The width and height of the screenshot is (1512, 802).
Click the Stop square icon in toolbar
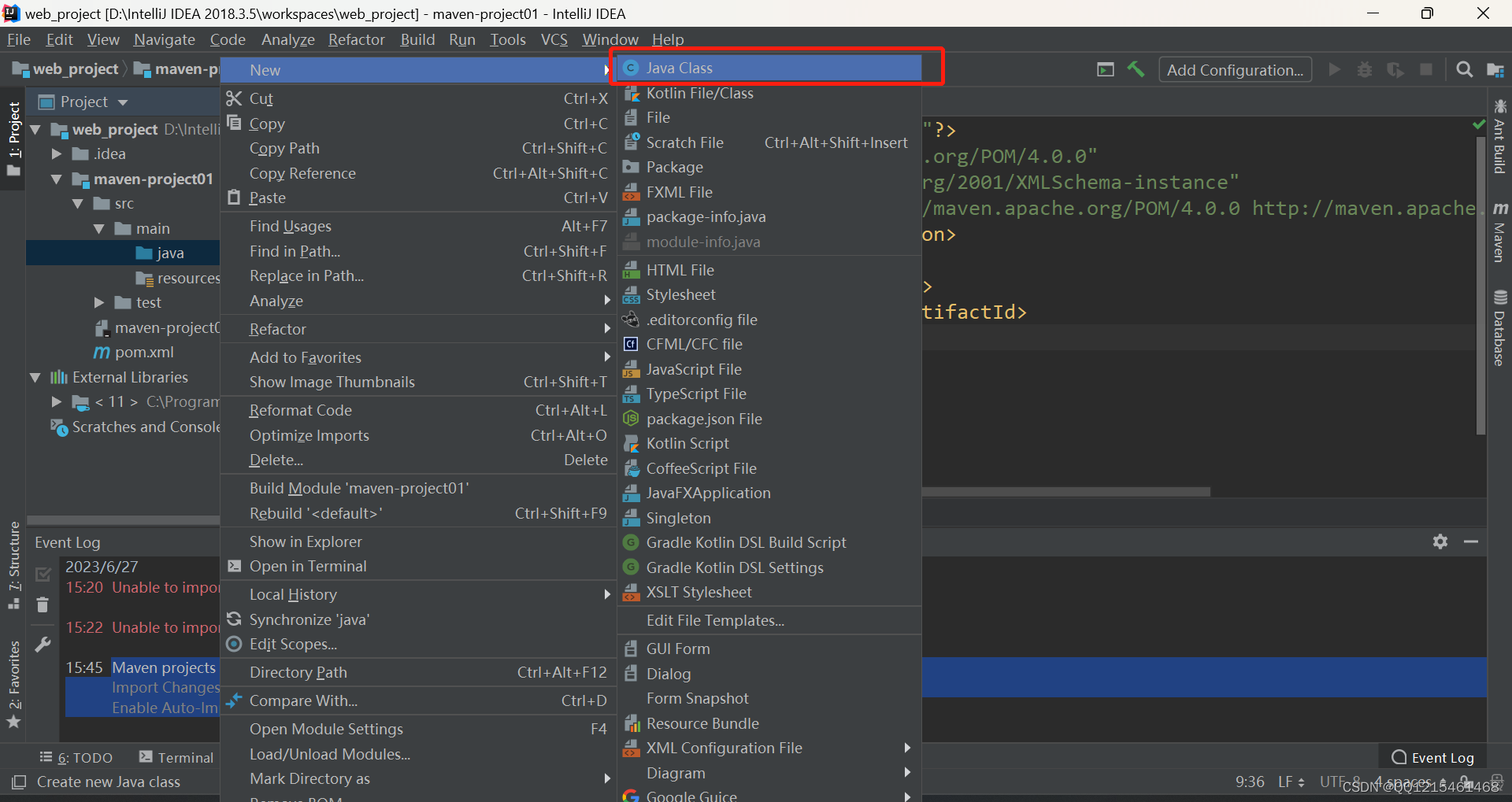[1426, 69]
